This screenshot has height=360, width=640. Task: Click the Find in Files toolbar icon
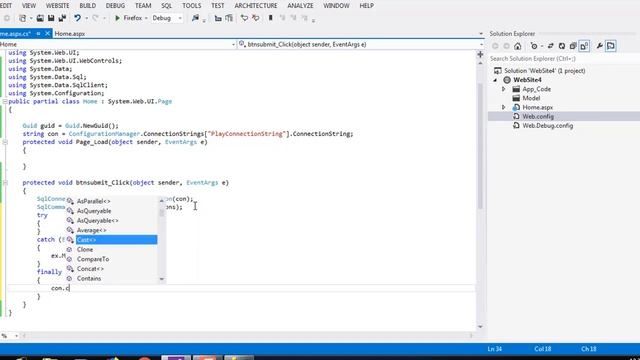click(x=195, y=18)
